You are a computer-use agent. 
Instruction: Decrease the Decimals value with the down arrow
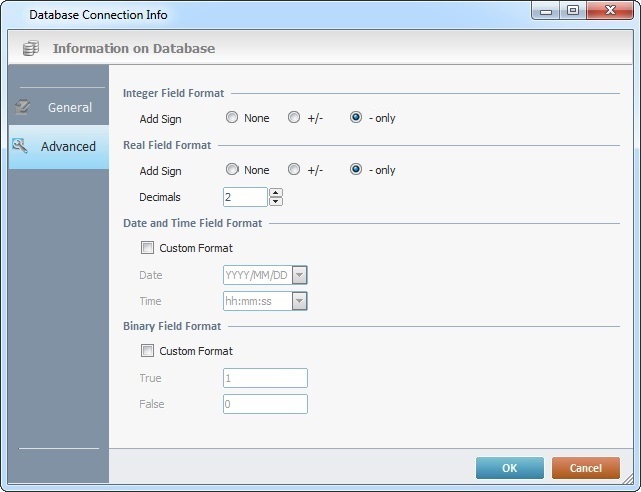click(276, 201)
